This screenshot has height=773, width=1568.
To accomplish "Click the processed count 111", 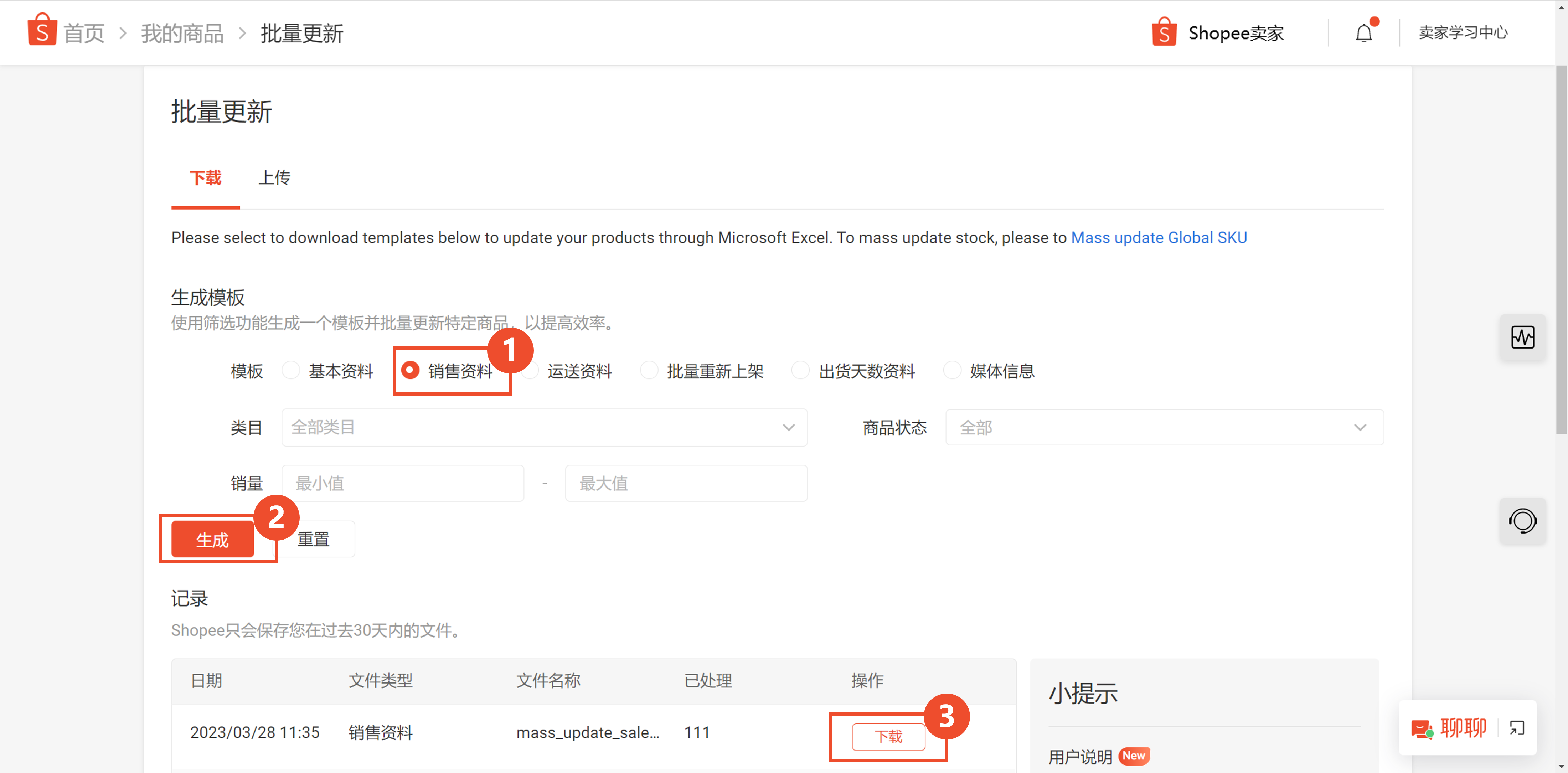I will click(697, 732).
